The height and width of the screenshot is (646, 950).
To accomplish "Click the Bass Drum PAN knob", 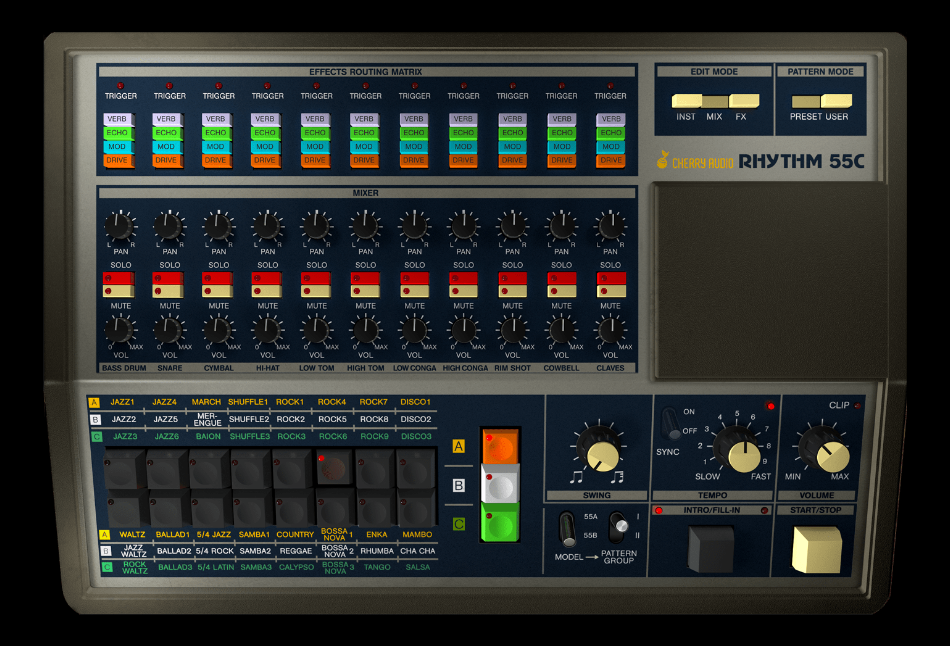I will pos(119,226).
